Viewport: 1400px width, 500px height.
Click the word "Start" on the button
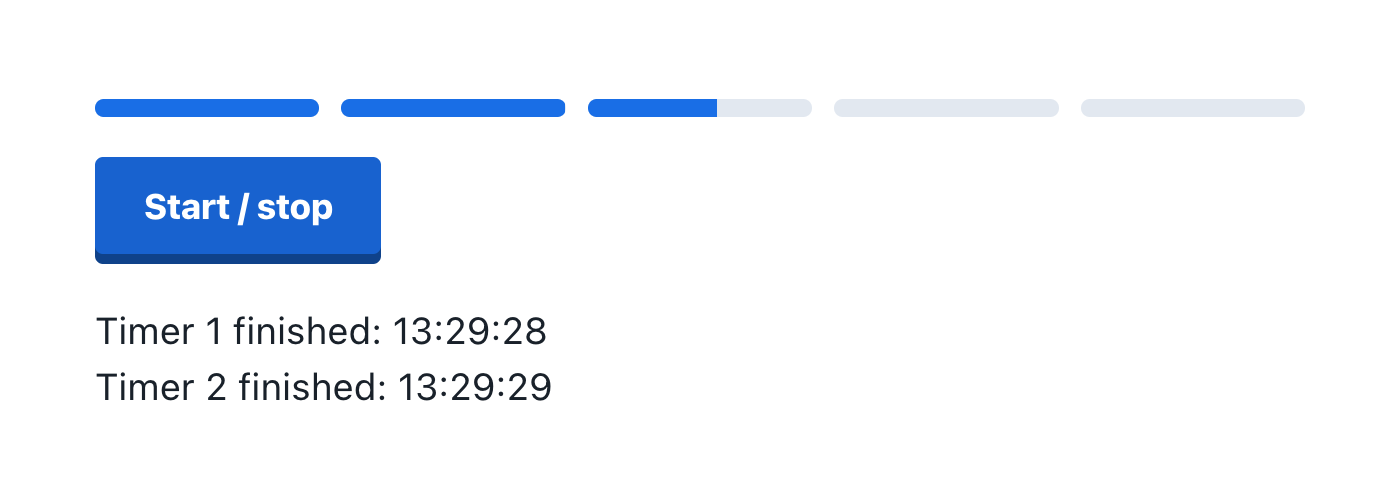187,207
